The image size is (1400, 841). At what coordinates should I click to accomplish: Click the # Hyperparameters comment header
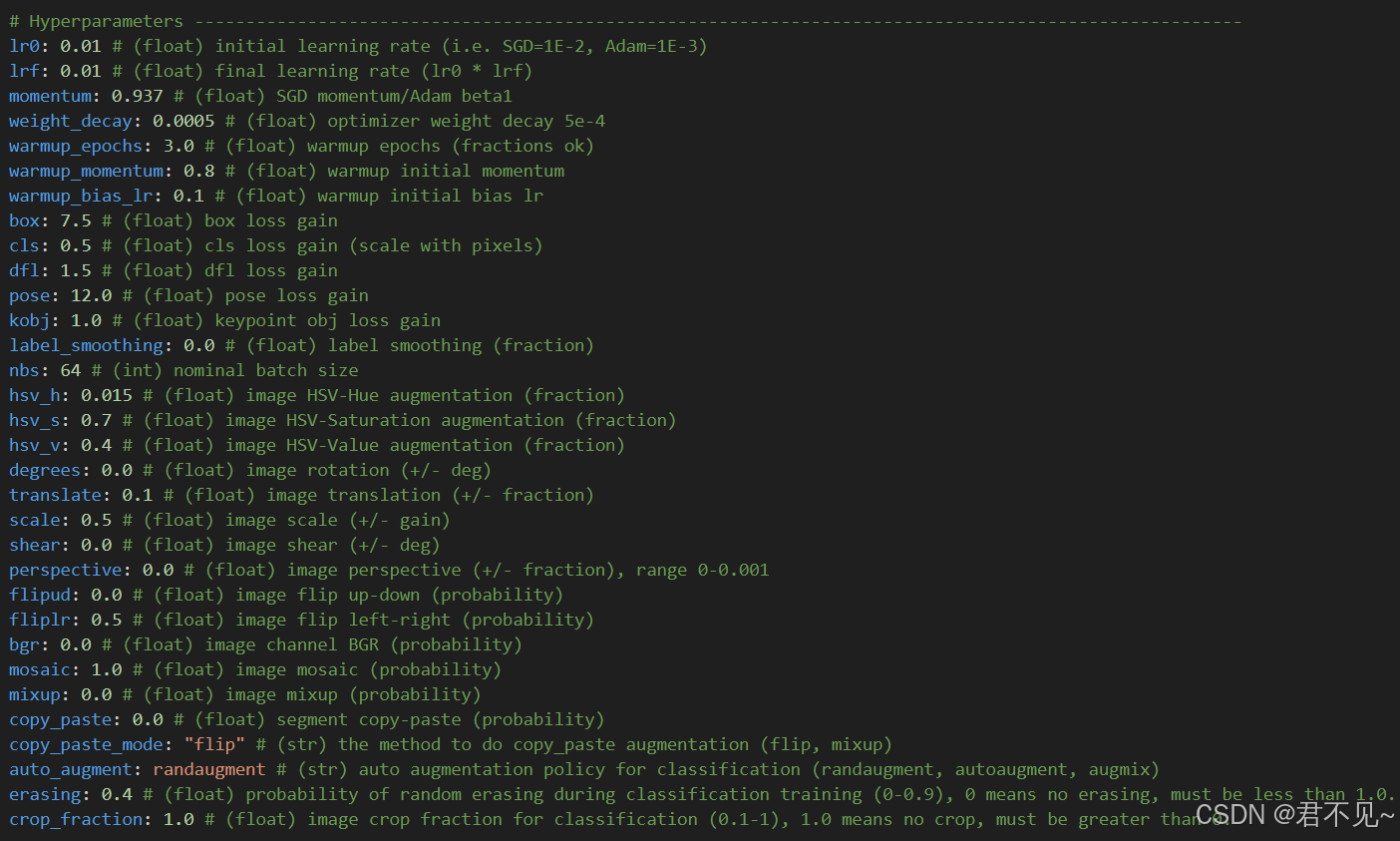pyautogui.click(x=97, y=21)
